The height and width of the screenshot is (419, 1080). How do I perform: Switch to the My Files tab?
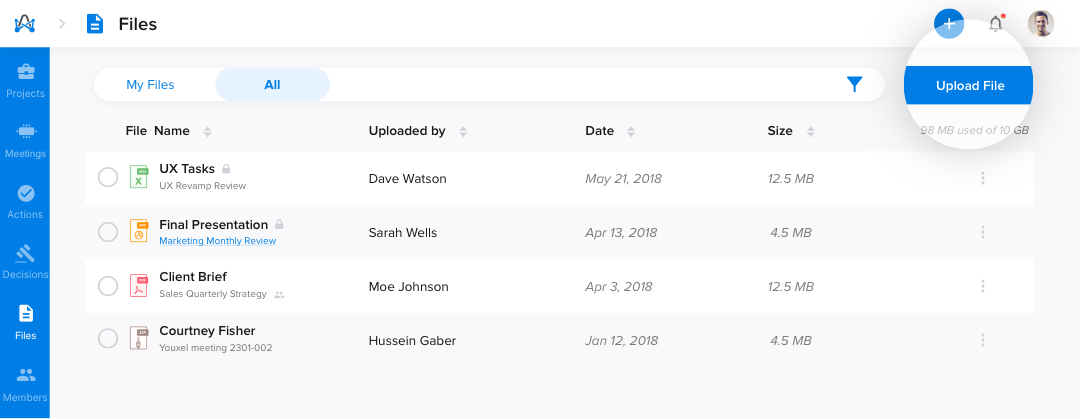coord(150,85)
